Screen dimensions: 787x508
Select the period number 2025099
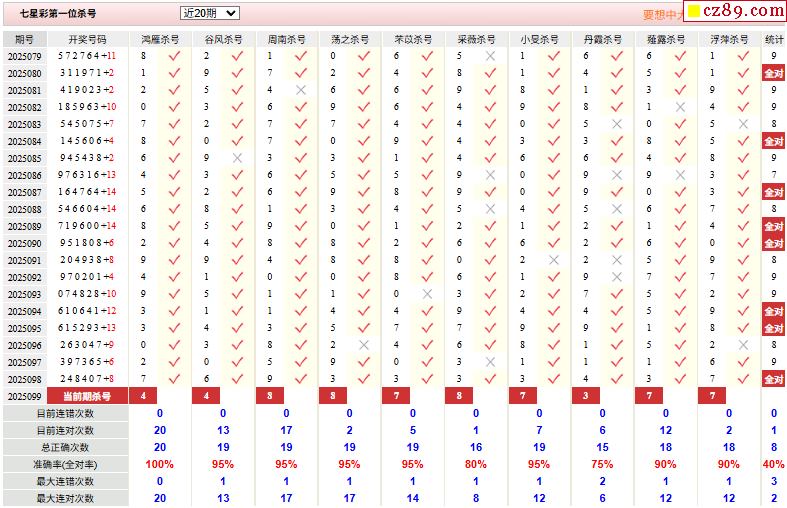25,397
